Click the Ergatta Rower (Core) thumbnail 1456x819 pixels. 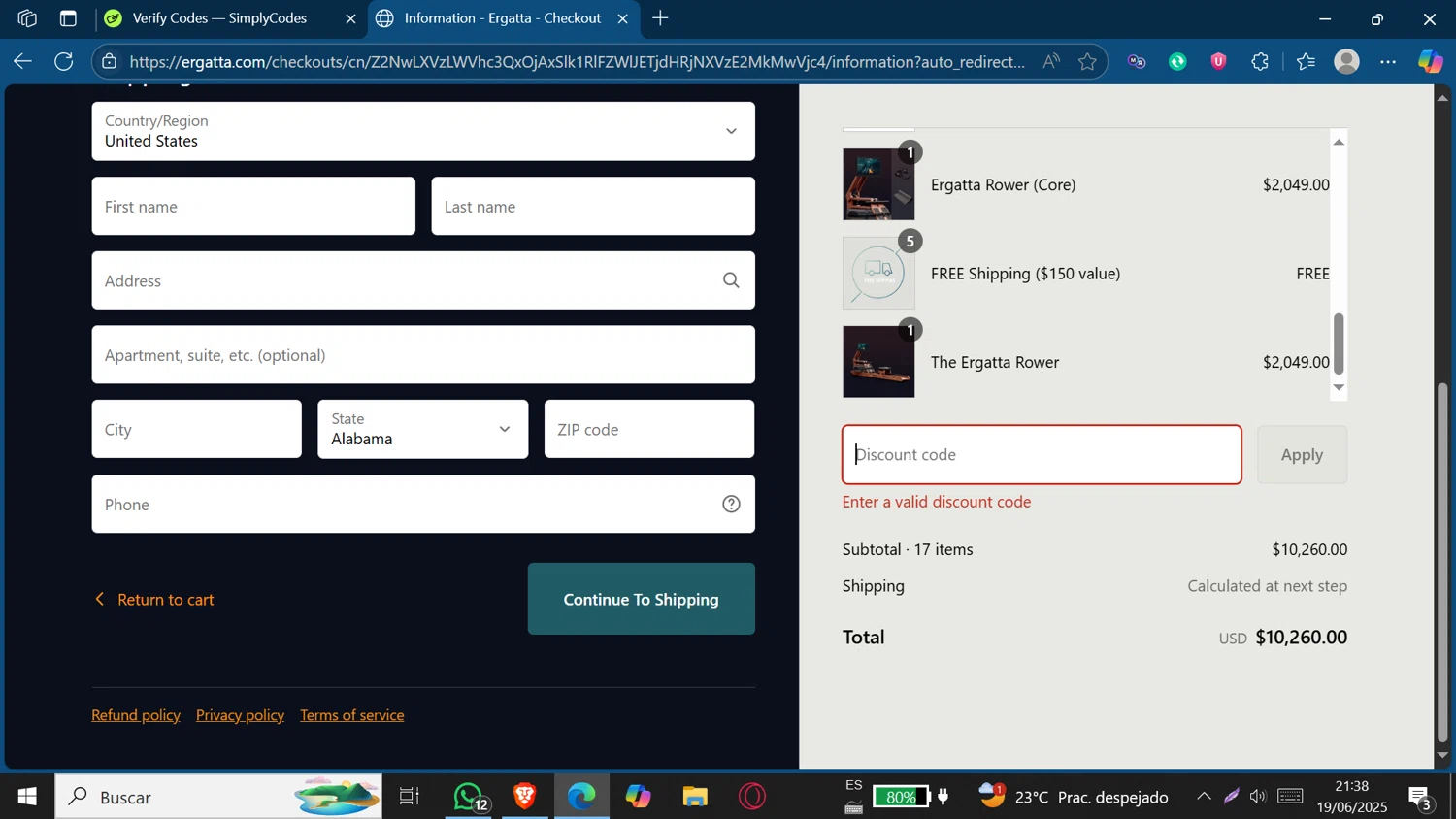tap(878, 184)
